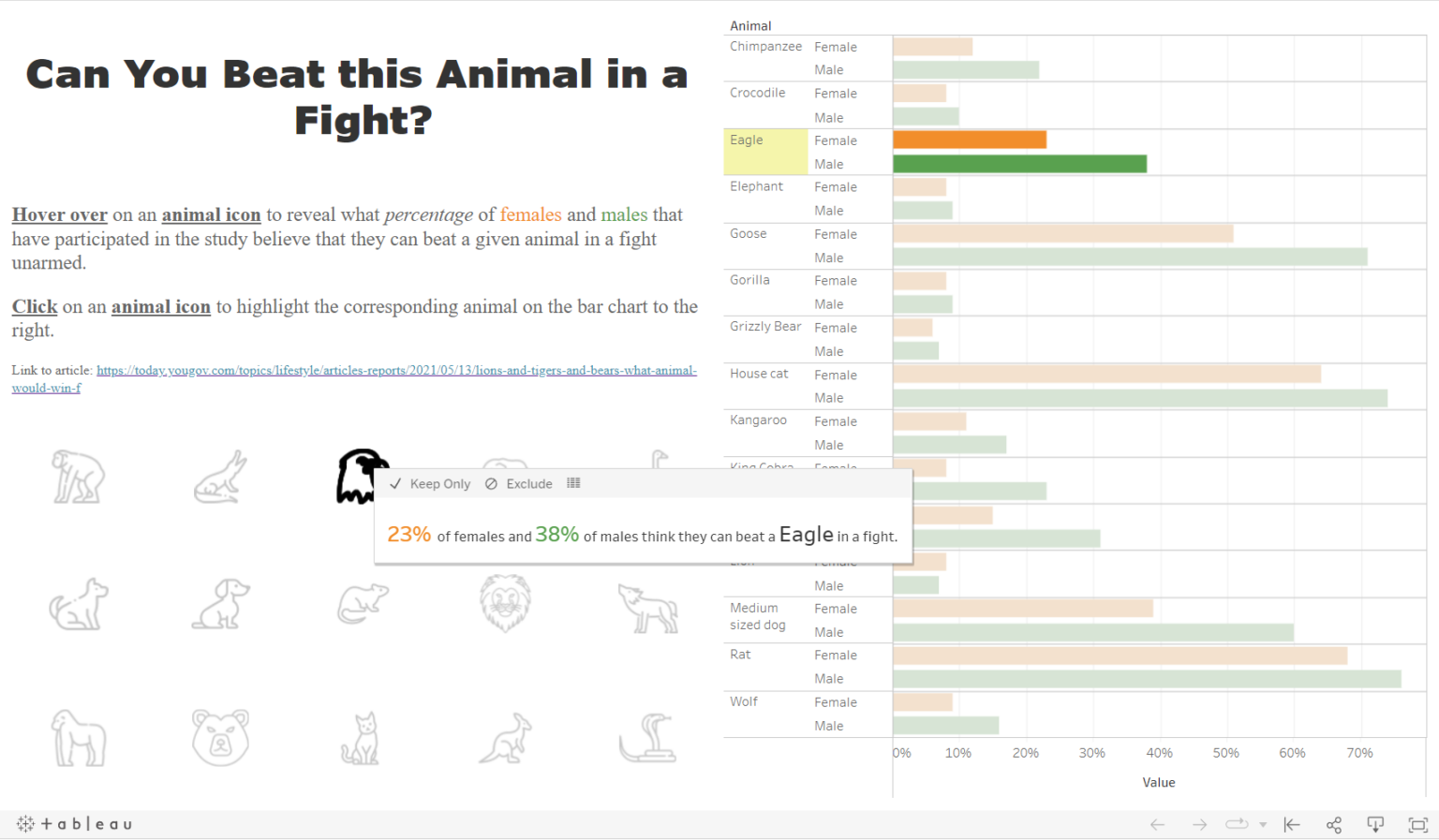Download the visualization via download icon
1439x840 pixels.
pos(1375,824)
